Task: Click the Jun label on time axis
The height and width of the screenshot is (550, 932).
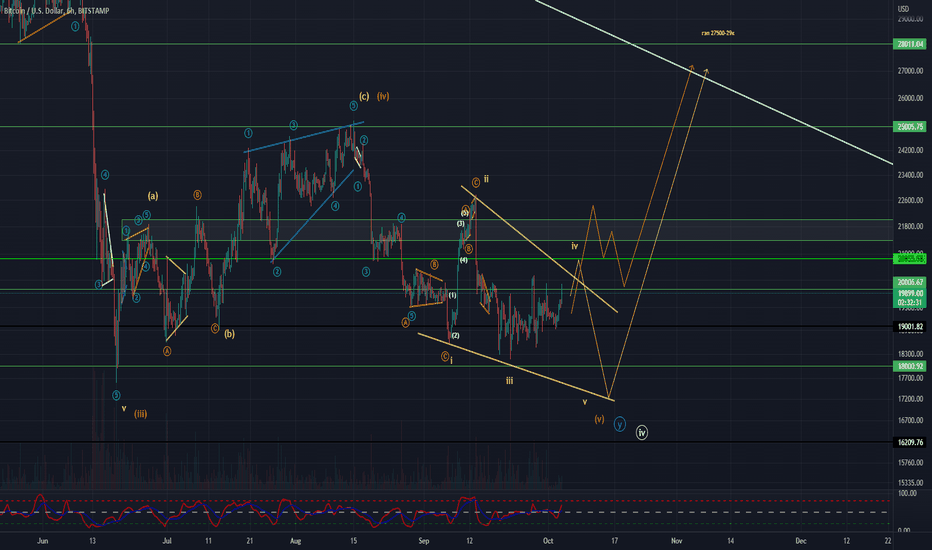Action: tap(42, 541)
